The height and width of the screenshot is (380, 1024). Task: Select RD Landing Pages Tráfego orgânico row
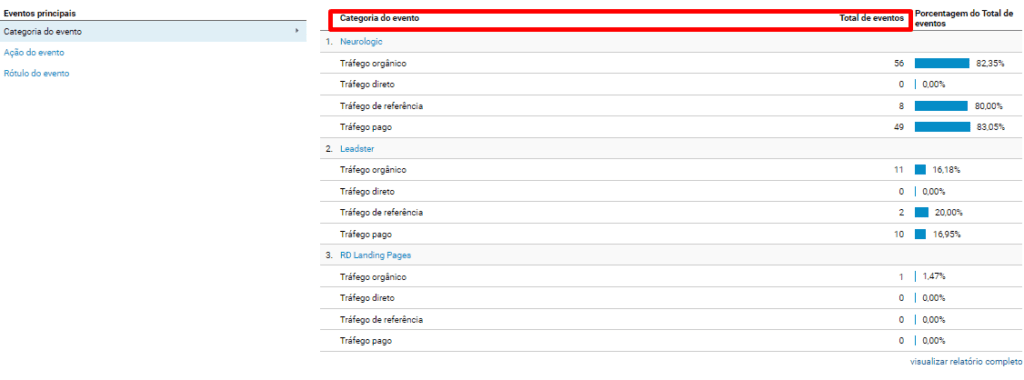[x=672, y=277]
